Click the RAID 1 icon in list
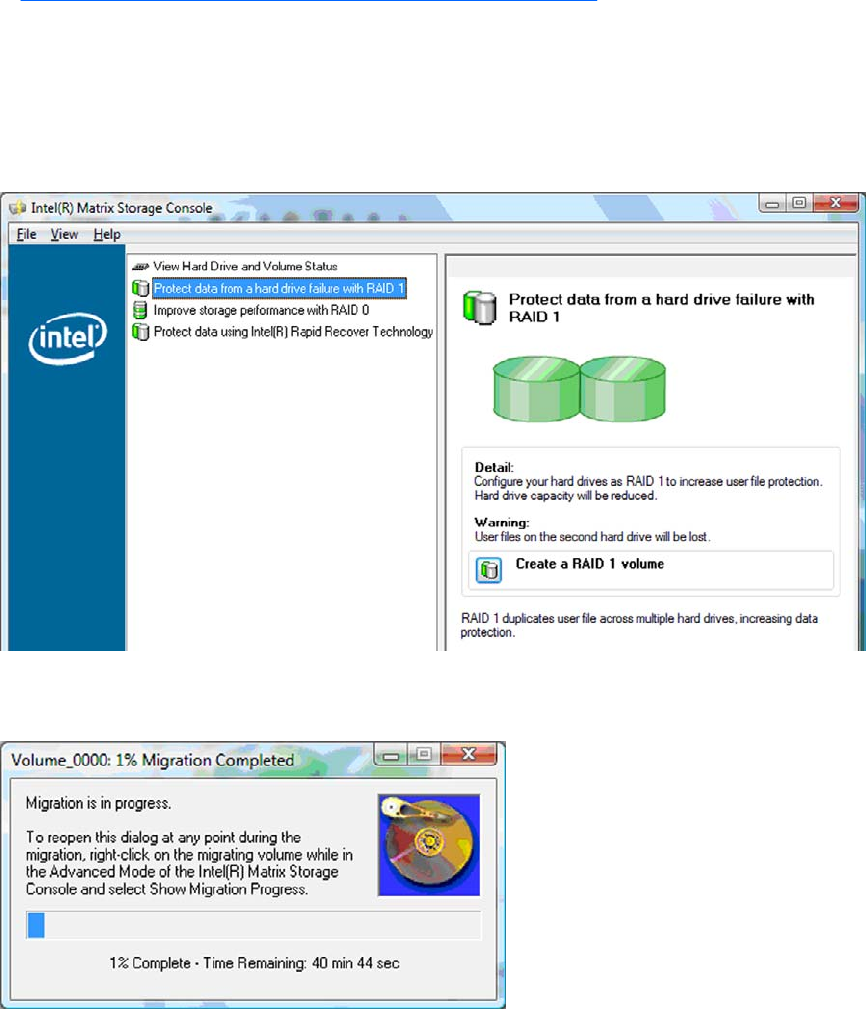Image resolution: width=866 pixels, height=1009 pixels. (140, 288)
